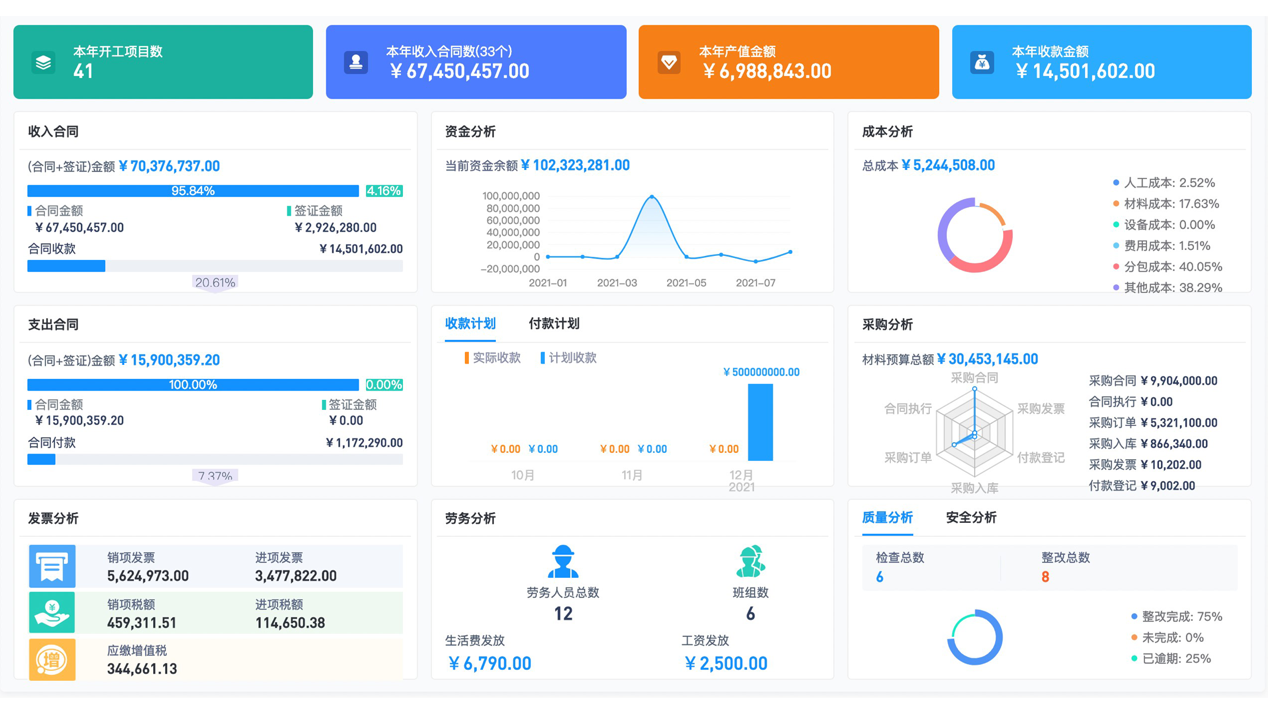Click the green tax hand icon beside 销项税额

[x=52, y=613]
